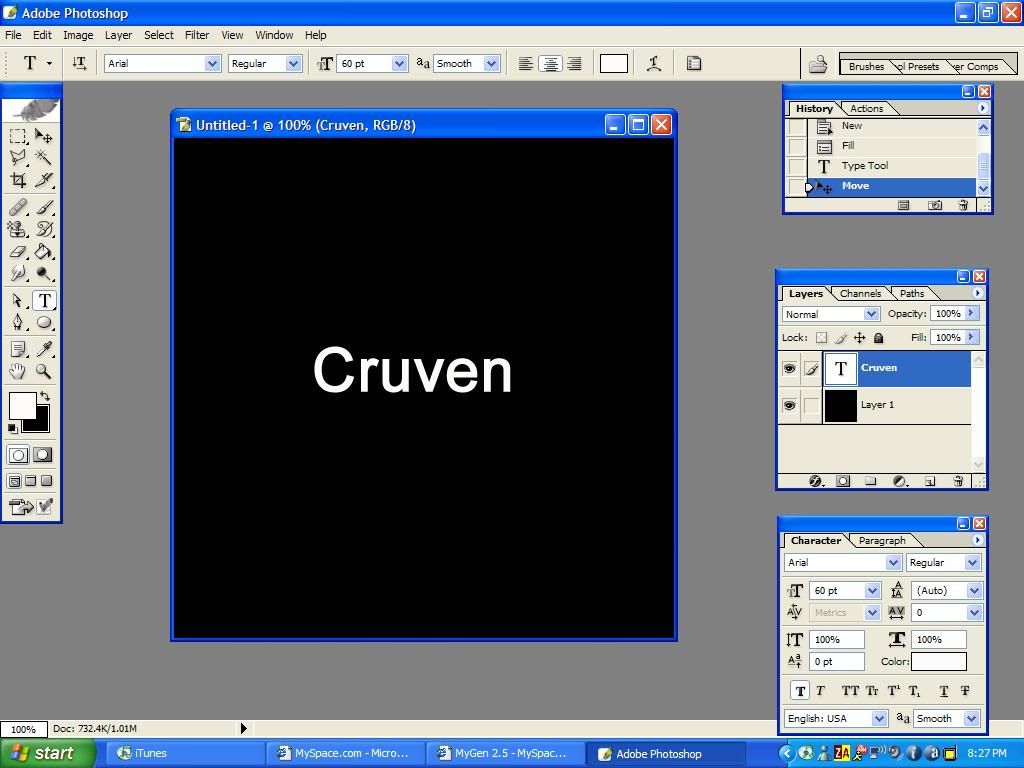Select the Magic Wand tool
This screenshot has height=768, width=1024.
44,157
